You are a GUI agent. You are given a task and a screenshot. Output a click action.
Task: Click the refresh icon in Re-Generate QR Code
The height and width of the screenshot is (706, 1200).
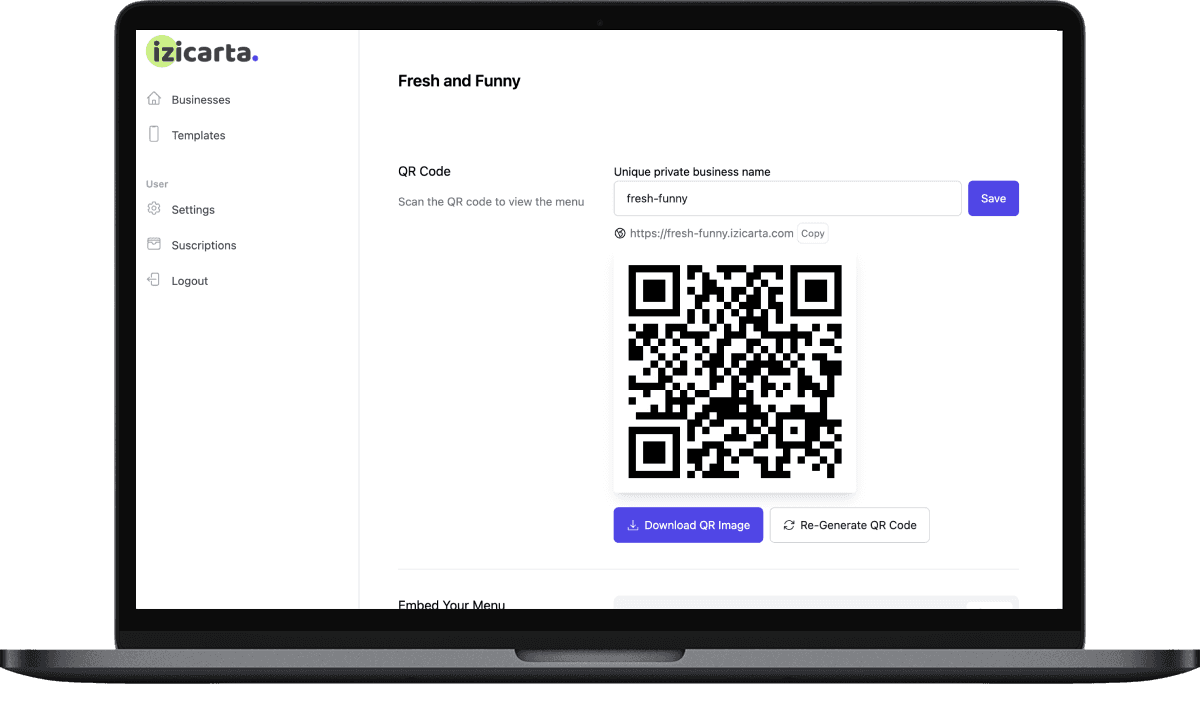click(789, 525)
